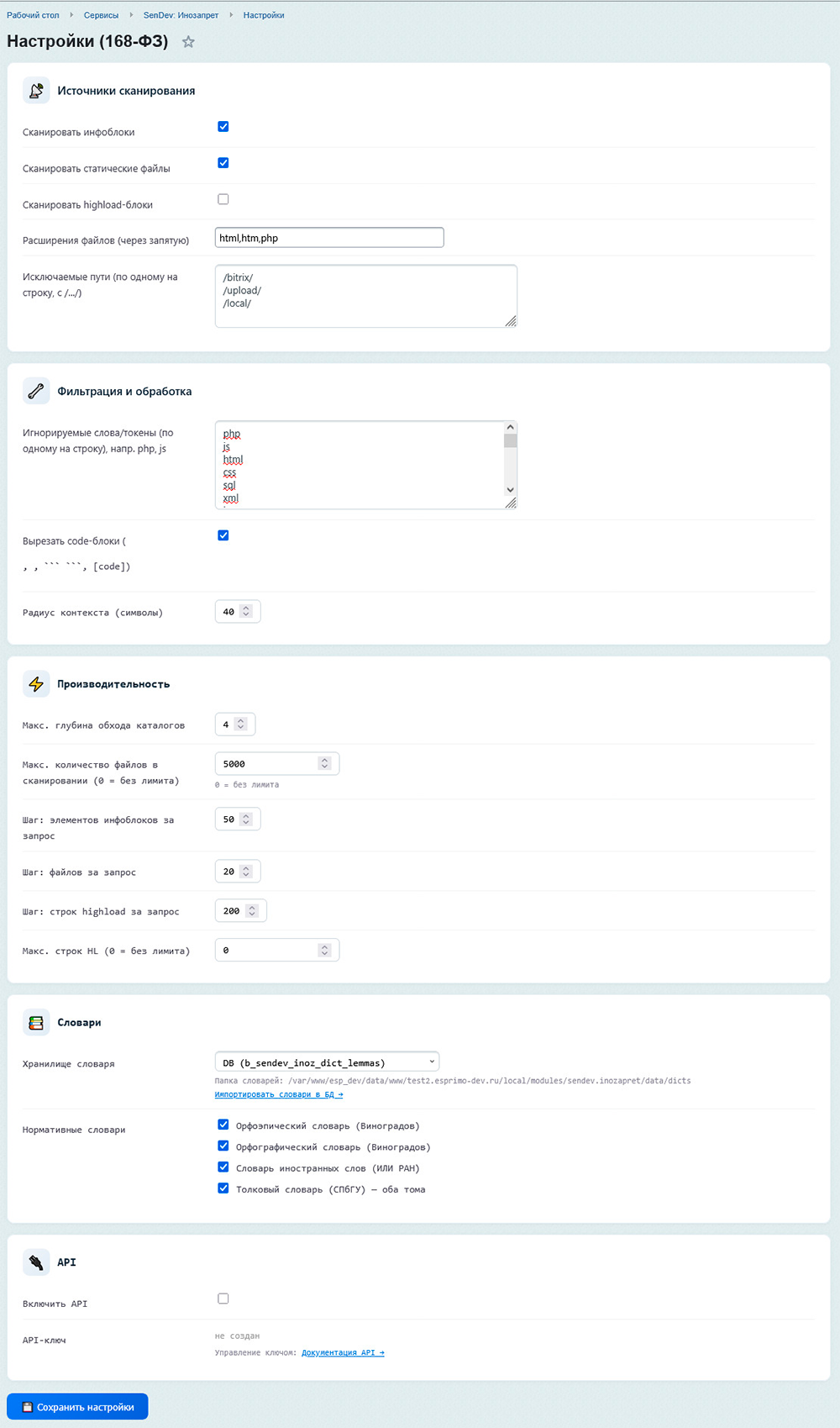Disable scanning of infoblocks checkbox
The width and height of the screenshot is (840, 1428).
(223, 127)
